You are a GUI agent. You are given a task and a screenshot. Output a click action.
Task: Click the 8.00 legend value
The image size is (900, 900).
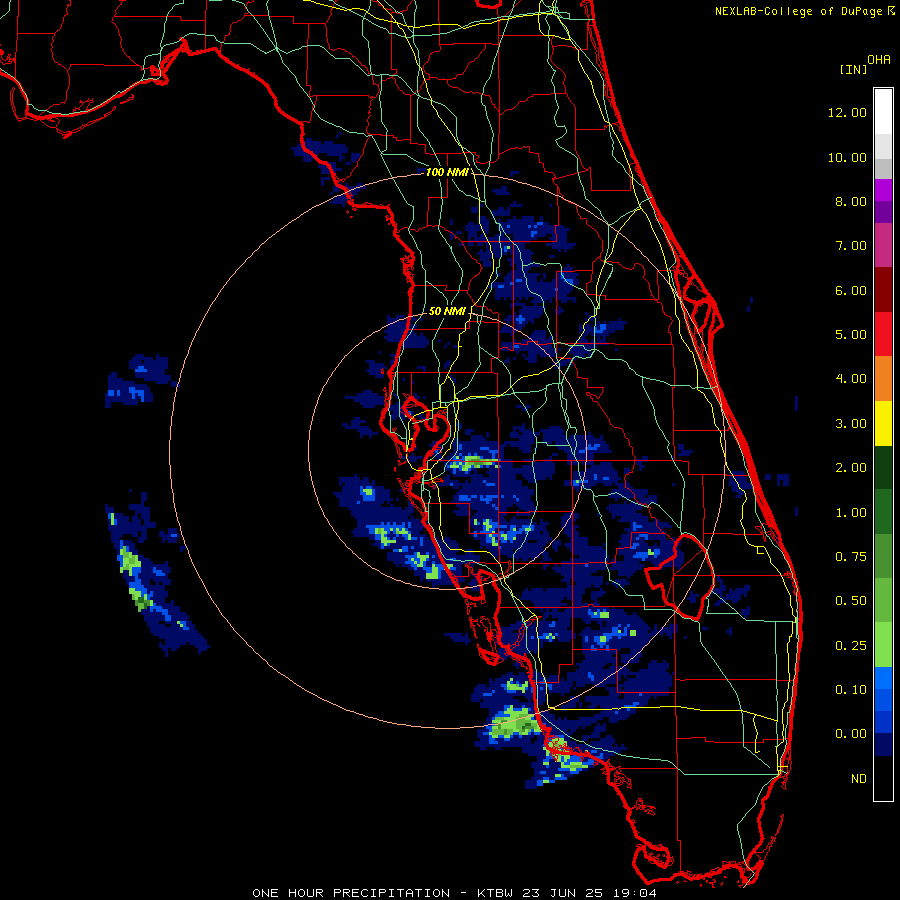(850, 201)
